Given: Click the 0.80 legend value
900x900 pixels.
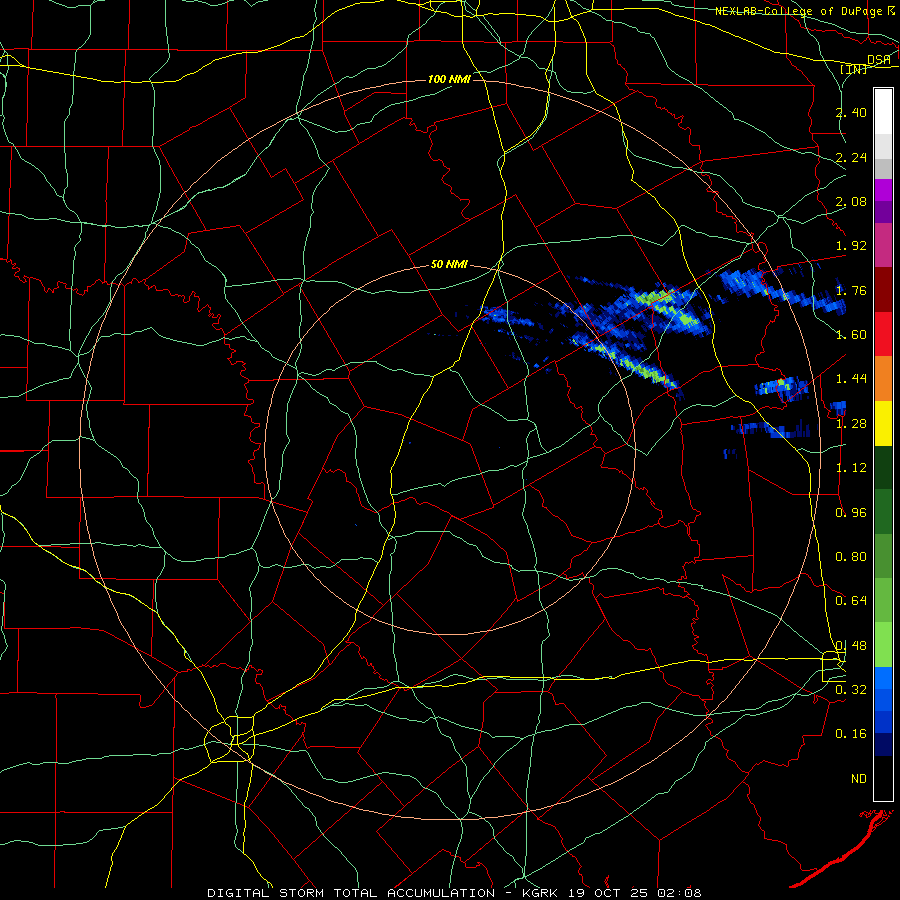Looking at the screenshot, I should 851,557.
